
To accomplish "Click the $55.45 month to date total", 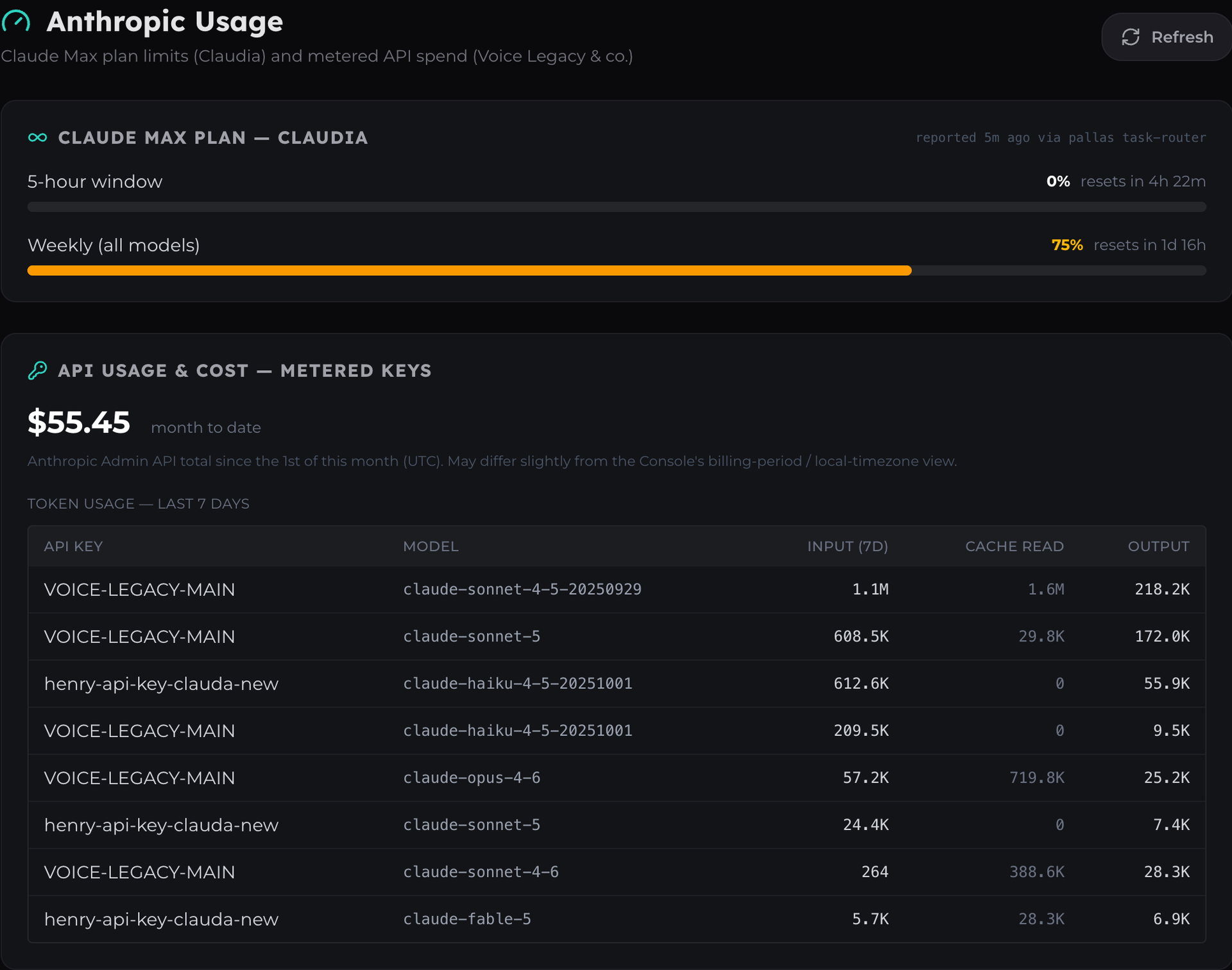I will 79,423.
